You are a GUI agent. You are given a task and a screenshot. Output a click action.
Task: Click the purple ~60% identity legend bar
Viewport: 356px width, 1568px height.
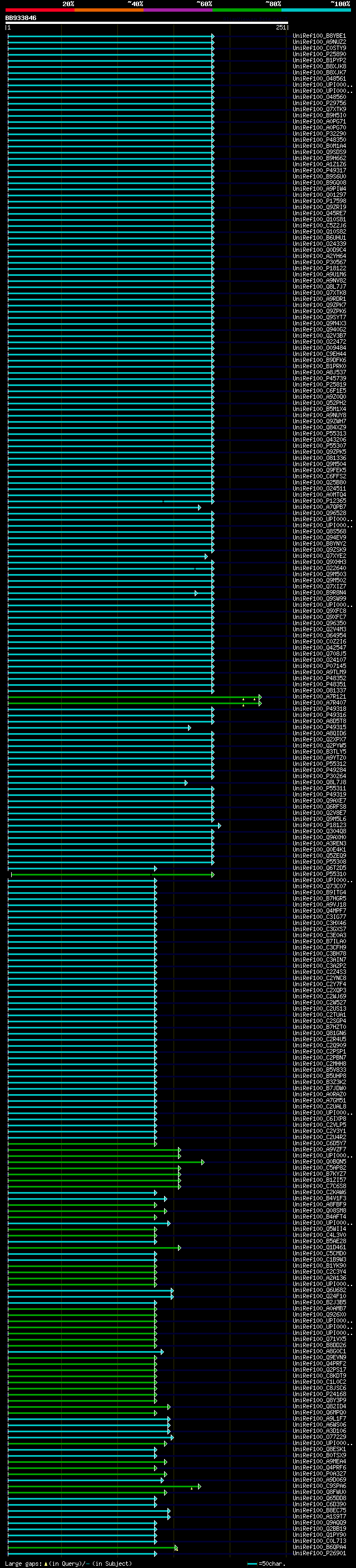[x=179, y=10]
